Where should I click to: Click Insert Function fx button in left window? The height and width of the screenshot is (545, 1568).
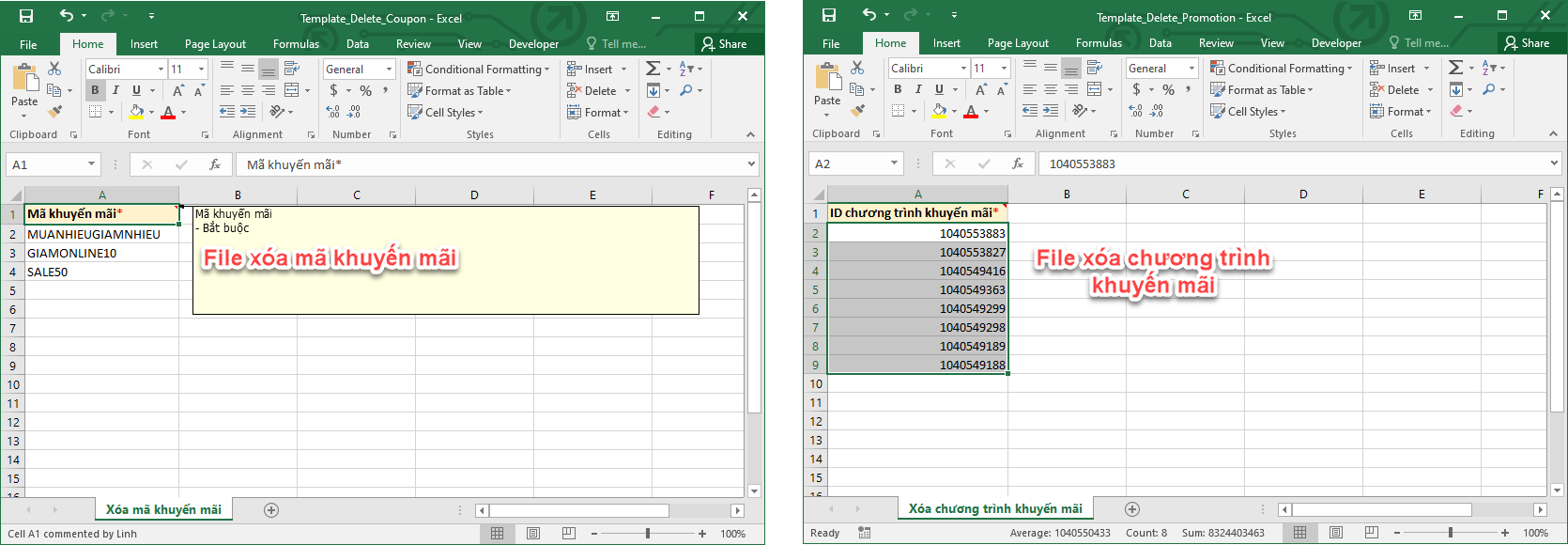(215, 164)
